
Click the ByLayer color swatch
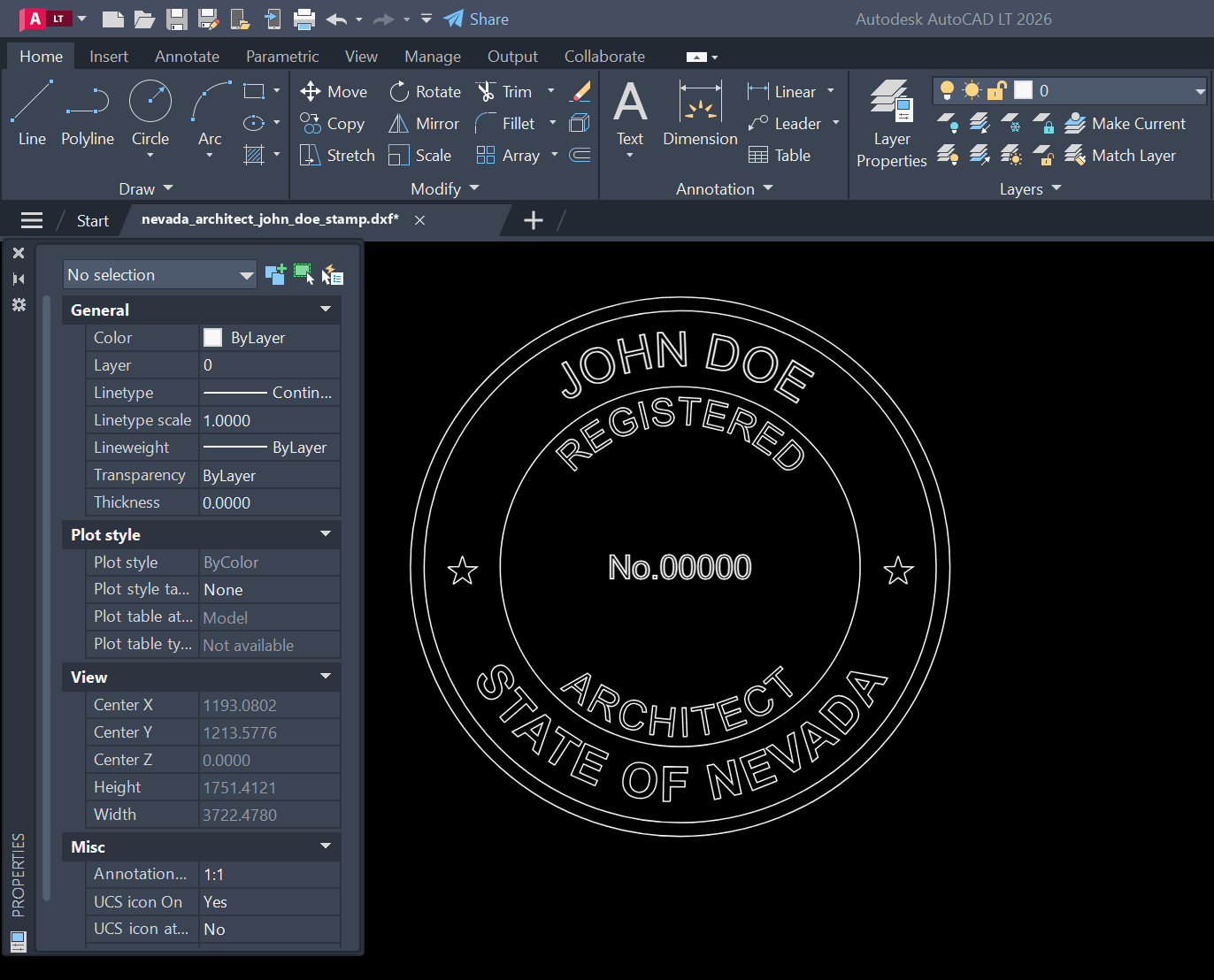click(212, 337)
